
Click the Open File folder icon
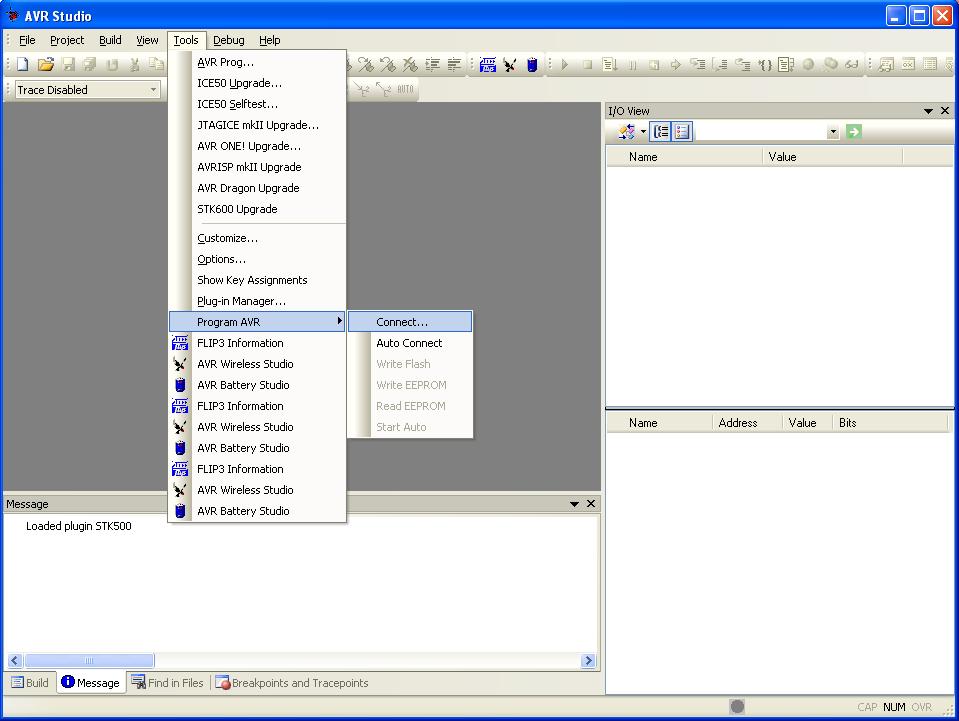tap(45, 65)
